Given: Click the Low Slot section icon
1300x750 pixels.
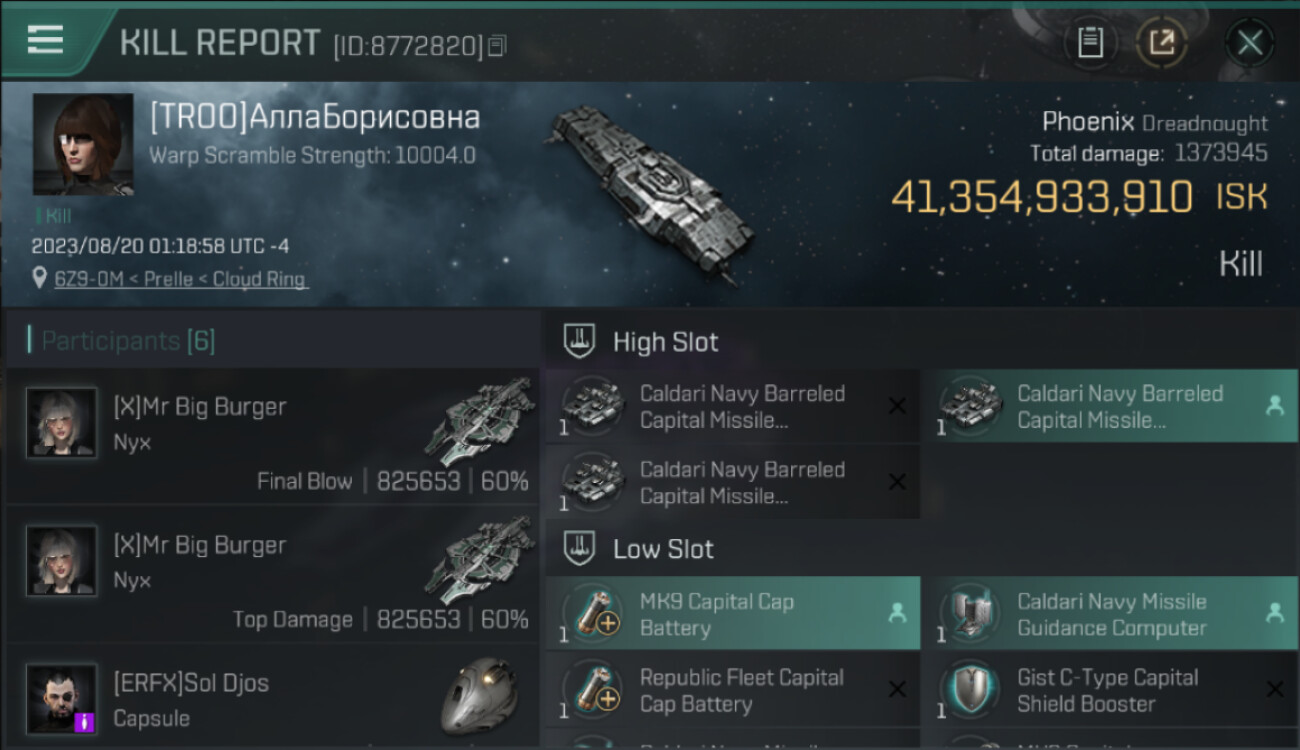Looking at the screenshot, I should 580,549.
